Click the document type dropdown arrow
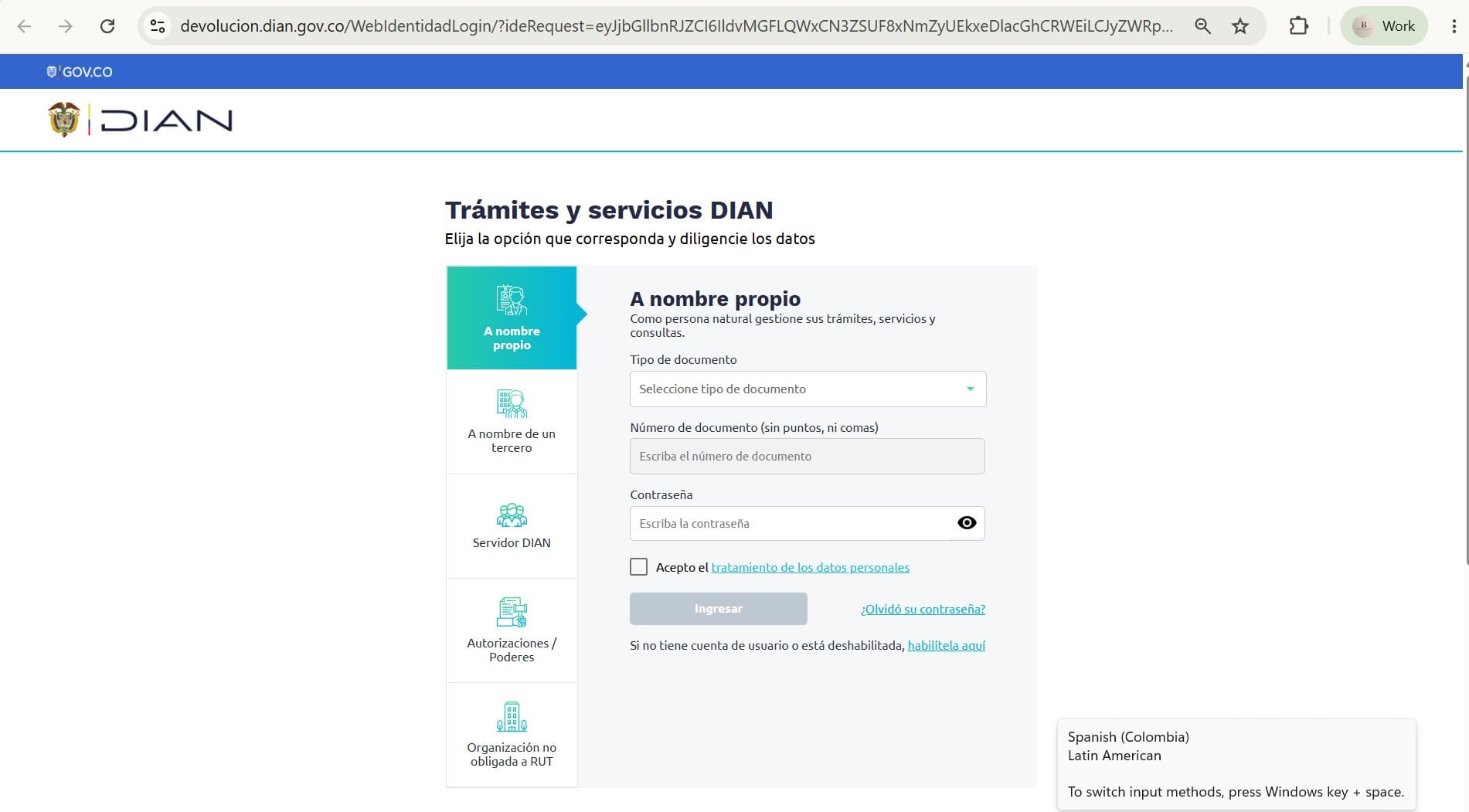The height and width of the screenshot is (812, 1469). [x=970, y=389]
